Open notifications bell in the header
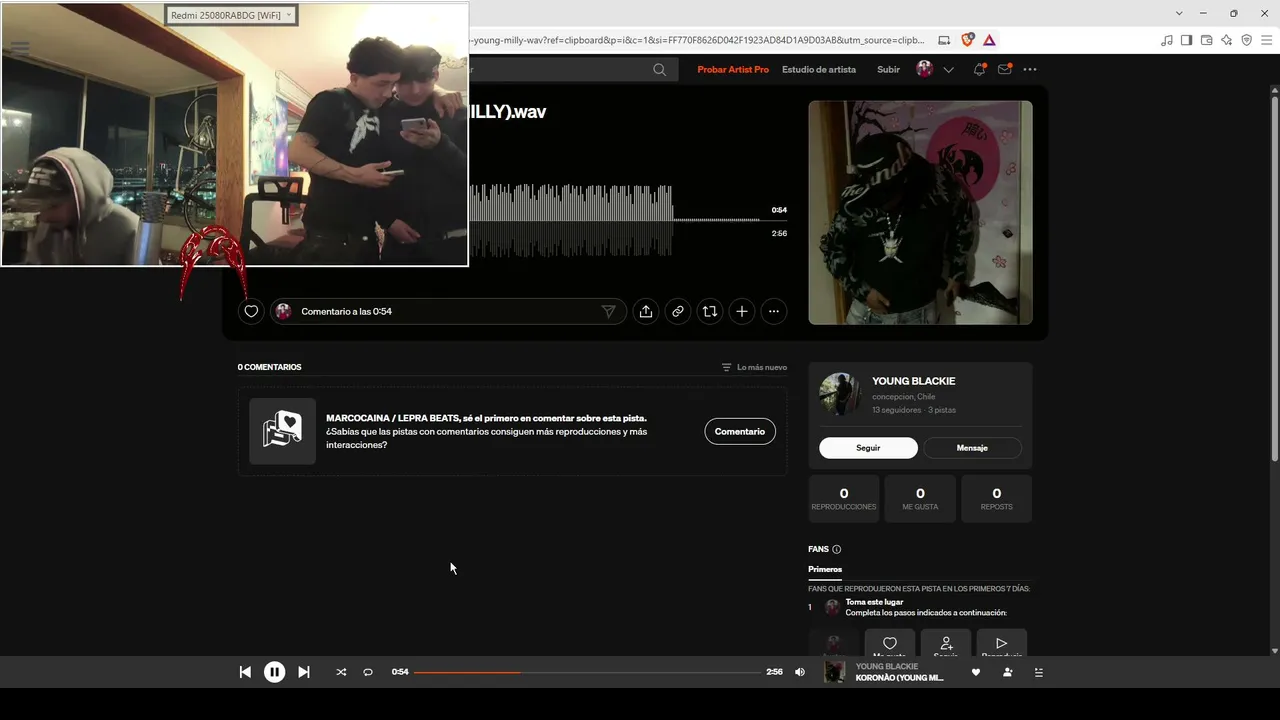Screen dimensions: 1280x720 980,70
